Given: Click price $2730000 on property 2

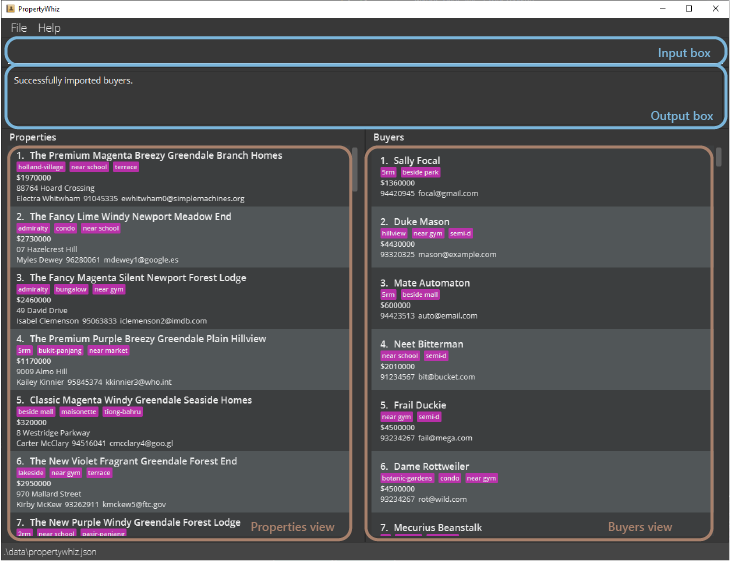Looking at the screenshot, I should 34,239.
